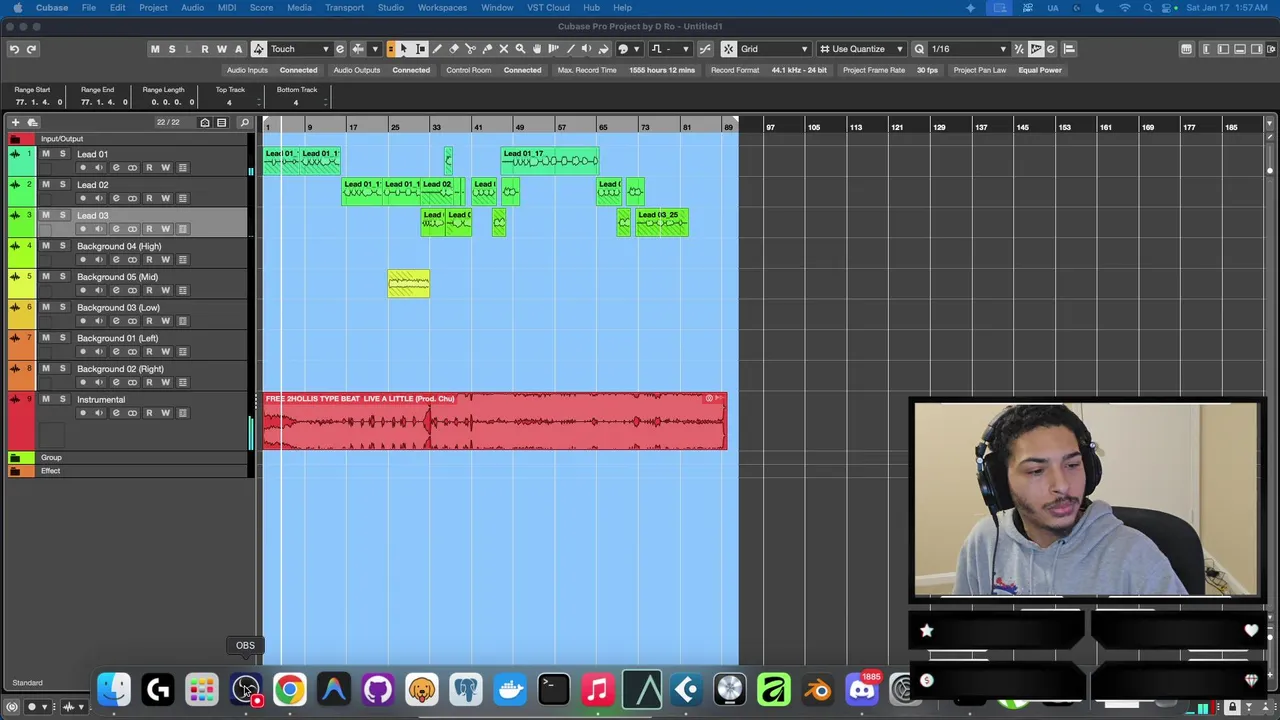Select the Draw pencil tool

pos(437,49)
